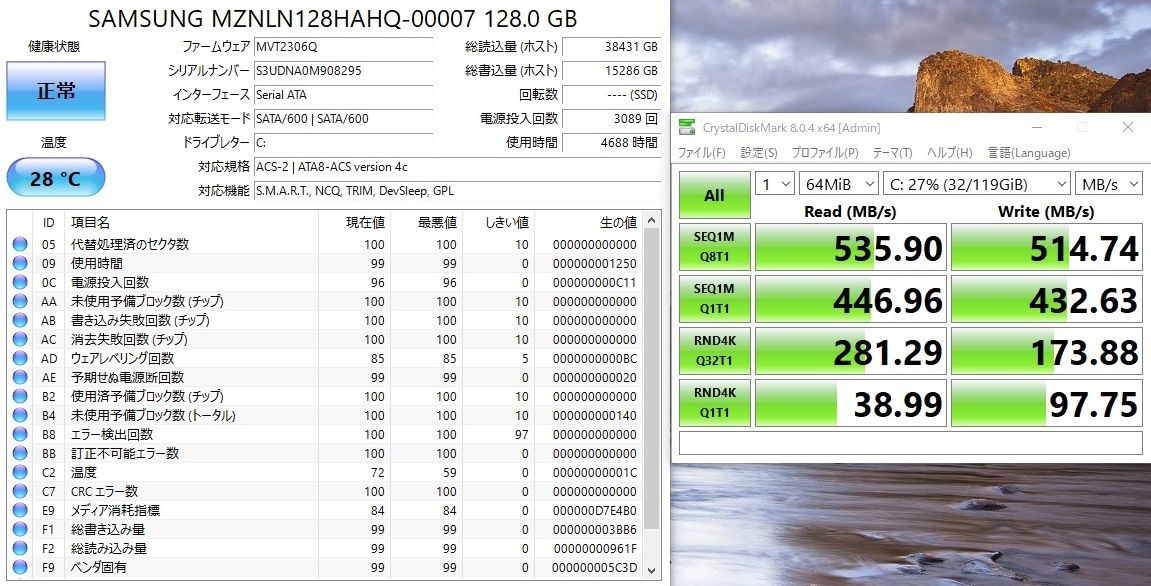Click the 446.96 read result
1151x586 pixels.
[850, 300]
